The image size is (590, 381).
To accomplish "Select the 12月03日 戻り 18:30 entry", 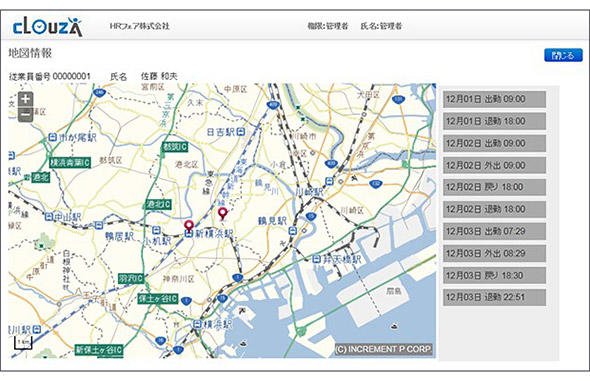I will pyautogui.click(x=494, y=275).
